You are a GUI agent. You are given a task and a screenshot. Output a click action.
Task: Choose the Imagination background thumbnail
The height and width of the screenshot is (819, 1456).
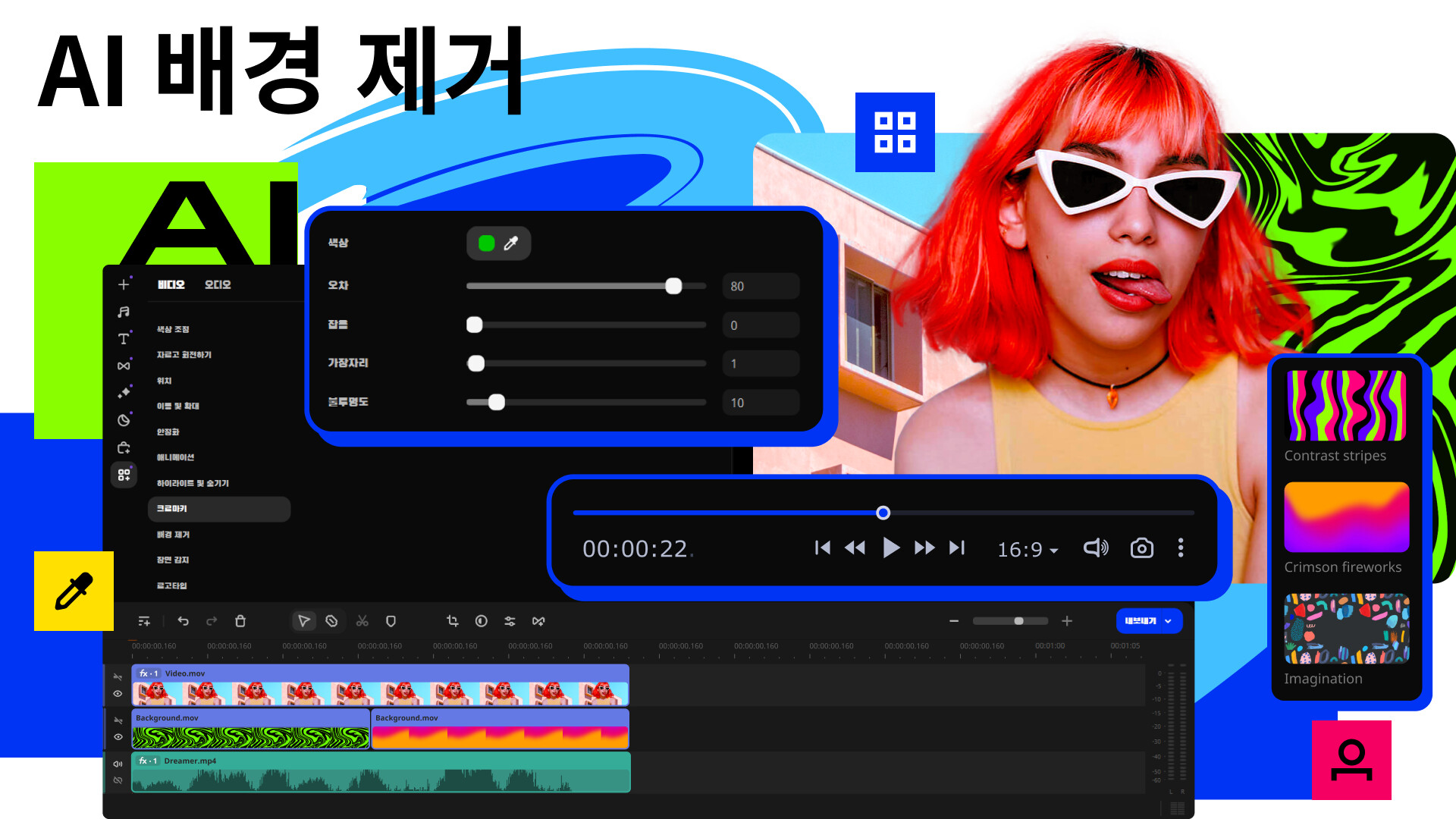pos(1347,629)
